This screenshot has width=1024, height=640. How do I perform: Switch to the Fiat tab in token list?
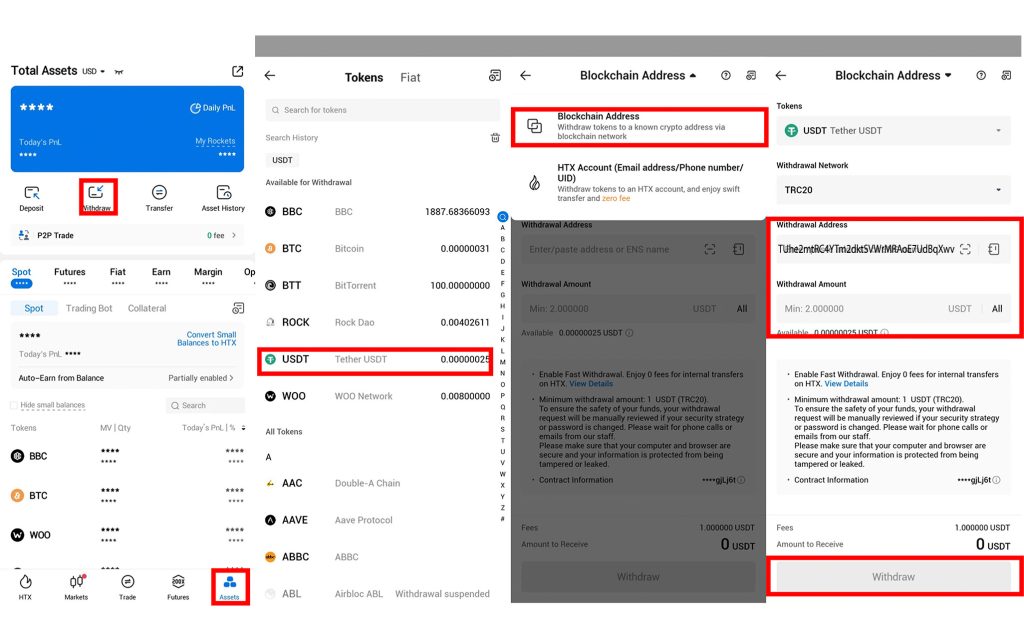[x=410, y=77]
